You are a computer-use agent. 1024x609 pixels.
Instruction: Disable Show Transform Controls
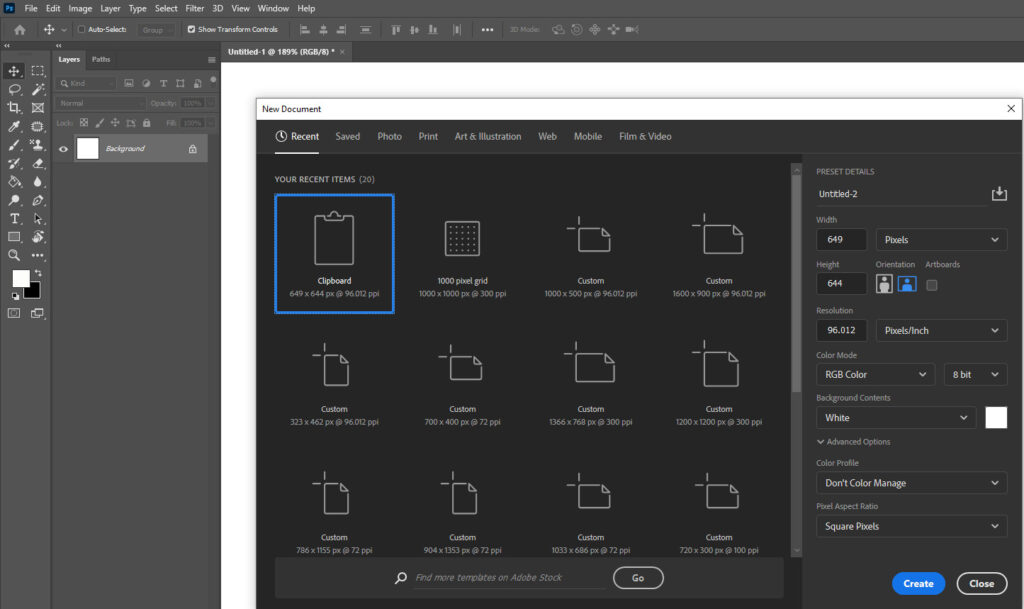coord(190,29)
